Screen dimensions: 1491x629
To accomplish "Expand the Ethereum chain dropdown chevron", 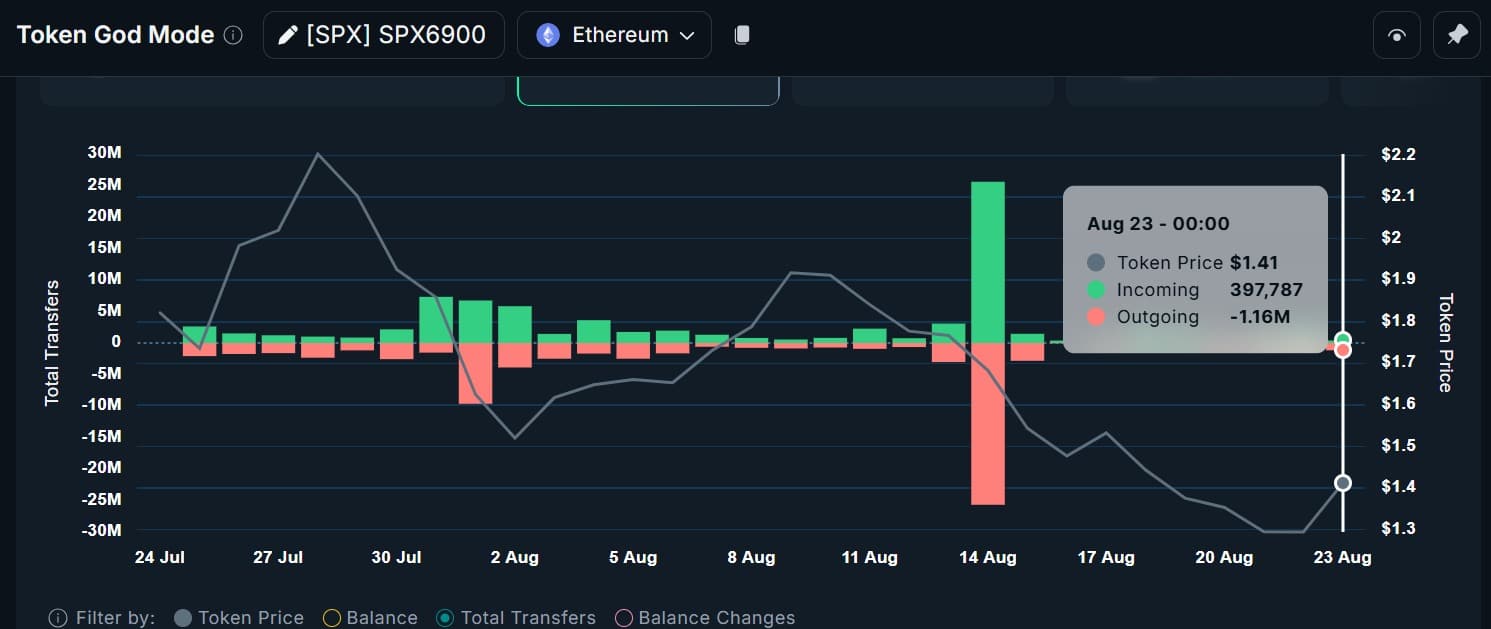I will 687,35.
